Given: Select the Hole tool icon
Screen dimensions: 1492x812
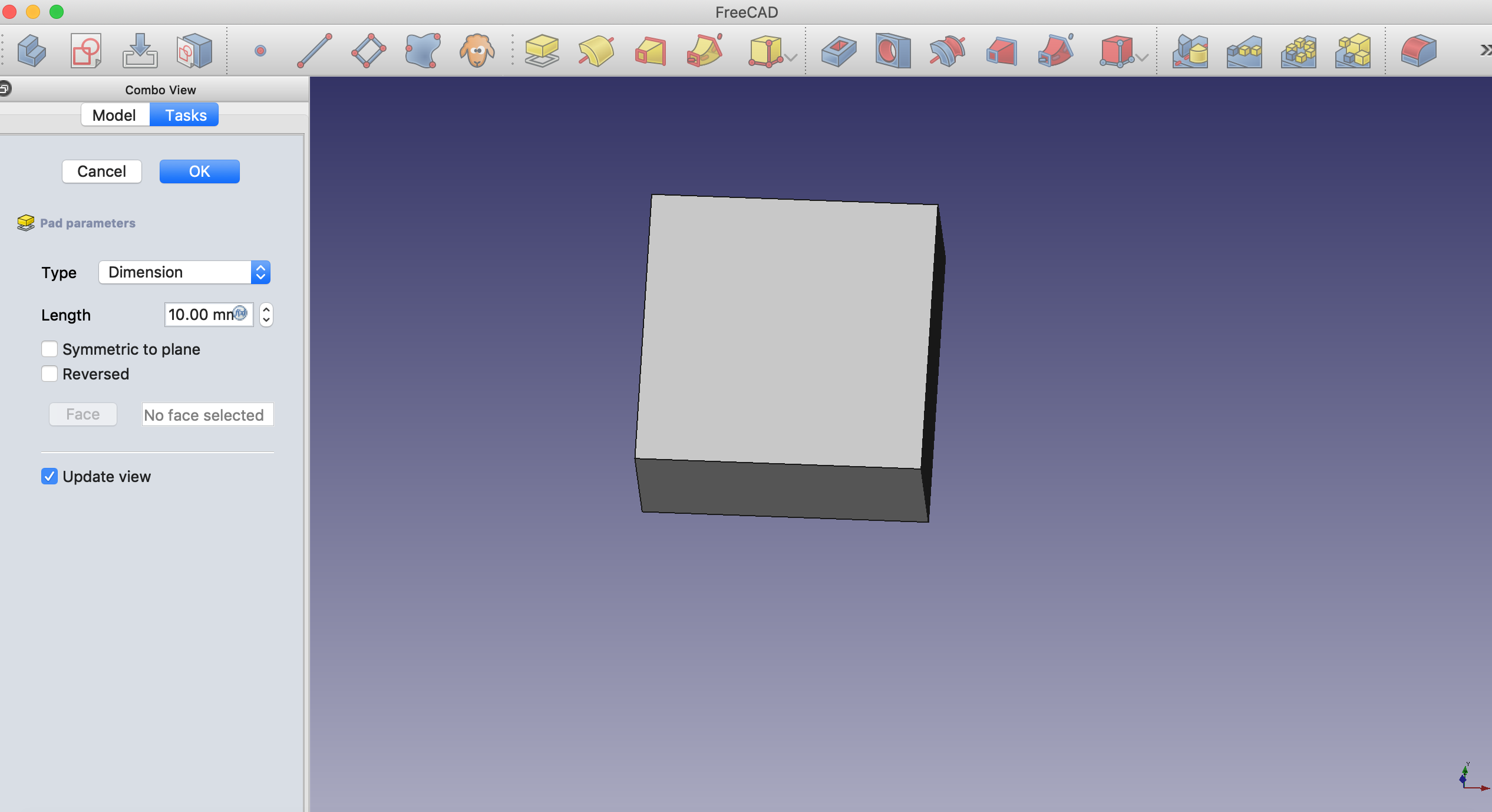Looking at the screenshot, I should pyautogui.click(x=893, y=51).
